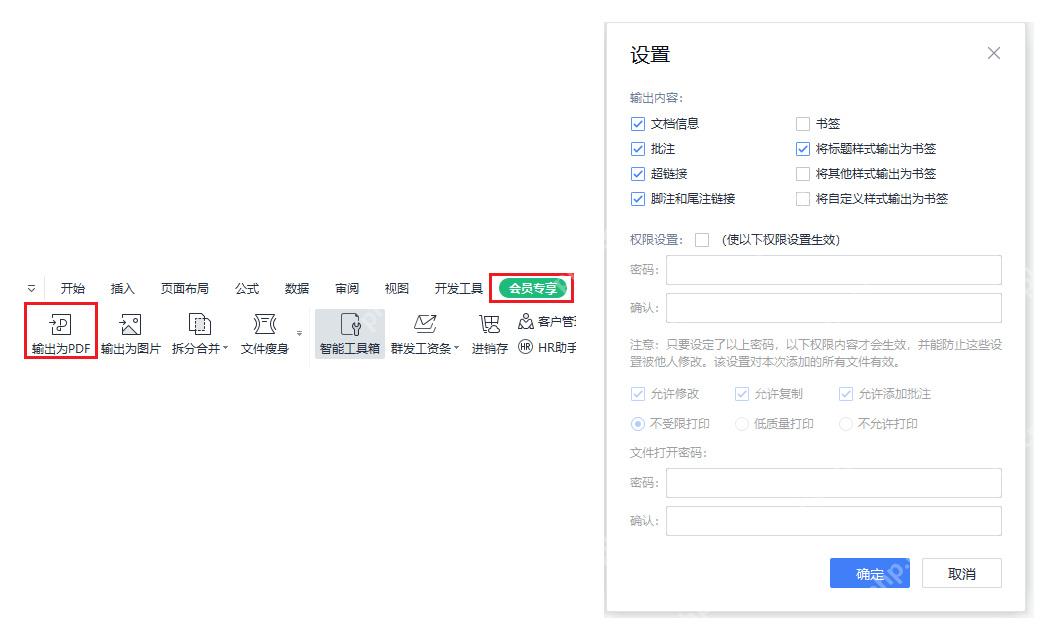Image resolution: width=1056 pixels, height=640 pixels.
Task: Open the ribbon group overflow arrow after 文件瘦身
Action: pos(300,333)
